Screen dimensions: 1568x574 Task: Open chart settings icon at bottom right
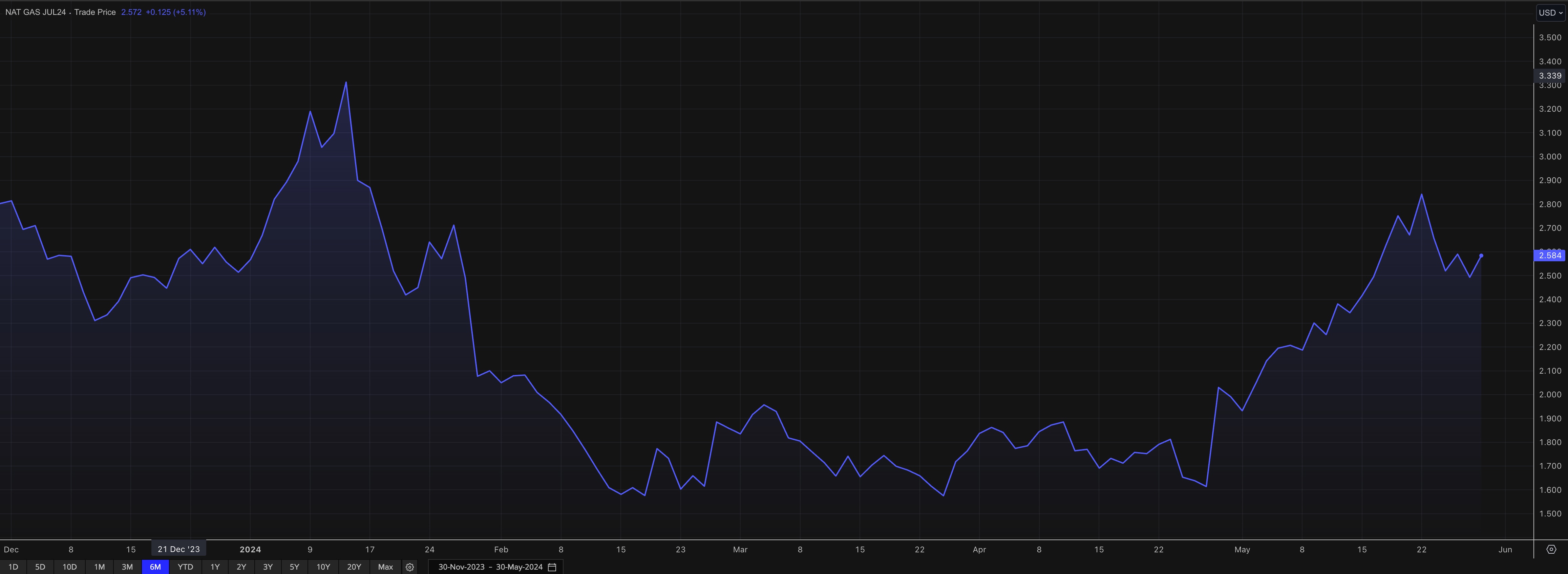click(1551, 549)
